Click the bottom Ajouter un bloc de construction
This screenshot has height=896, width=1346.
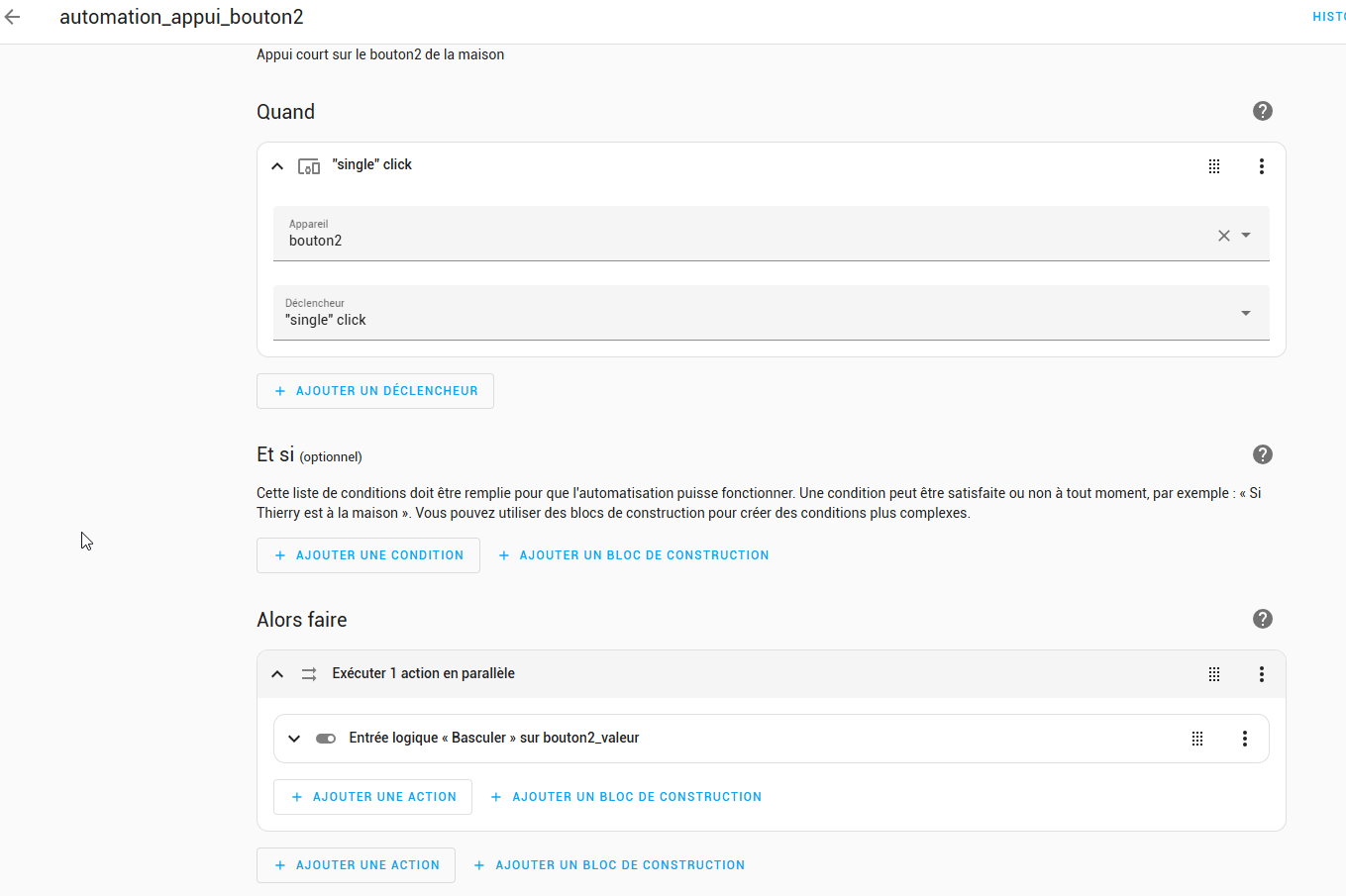coord(609,865)
